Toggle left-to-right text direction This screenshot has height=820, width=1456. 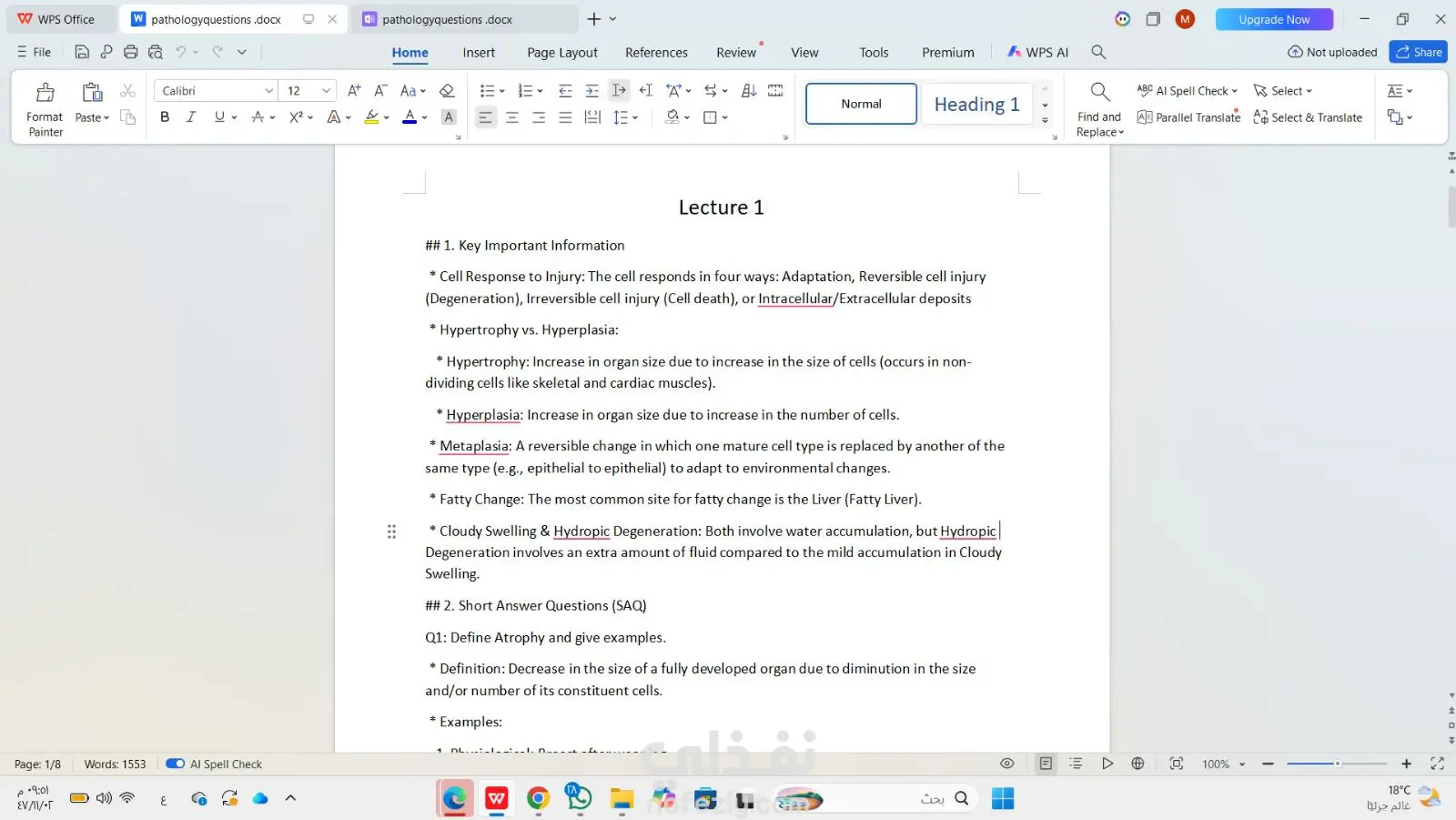coord(619,90)
